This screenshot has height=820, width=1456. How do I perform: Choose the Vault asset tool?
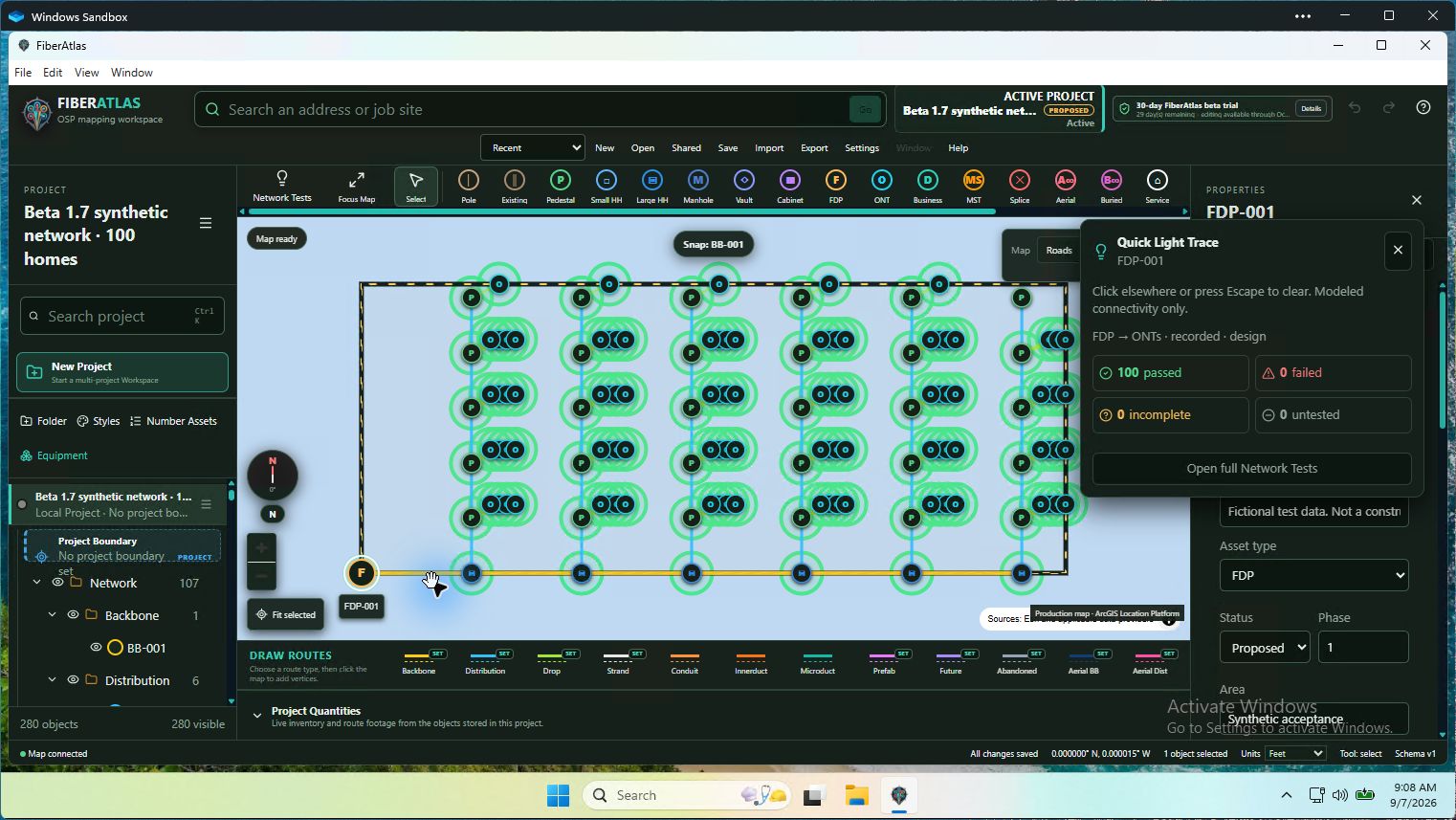click(x=744, y=186)
